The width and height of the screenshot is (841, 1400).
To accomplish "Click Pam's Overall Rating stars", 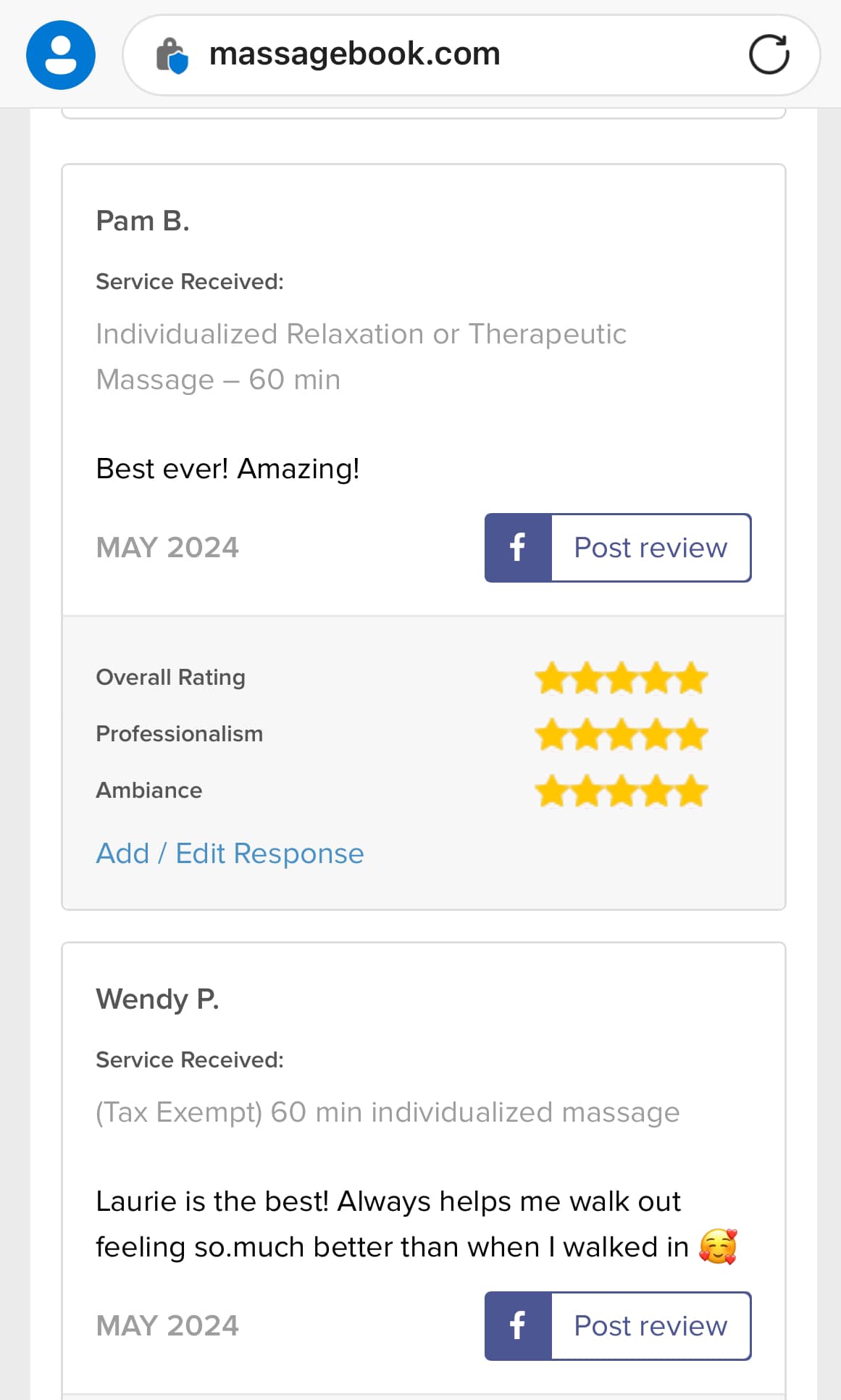I will point(622,678).
